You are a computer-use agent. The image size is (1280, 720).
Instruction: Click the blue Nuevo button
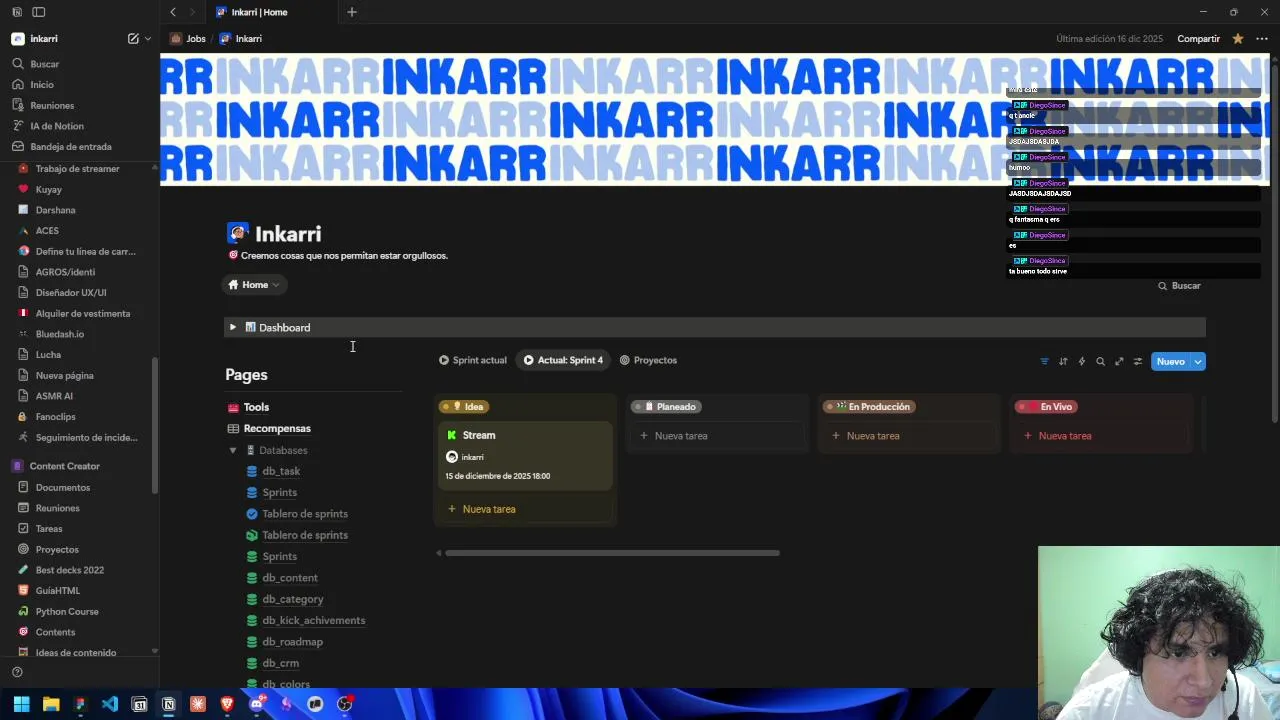[x=1170, y=361]
